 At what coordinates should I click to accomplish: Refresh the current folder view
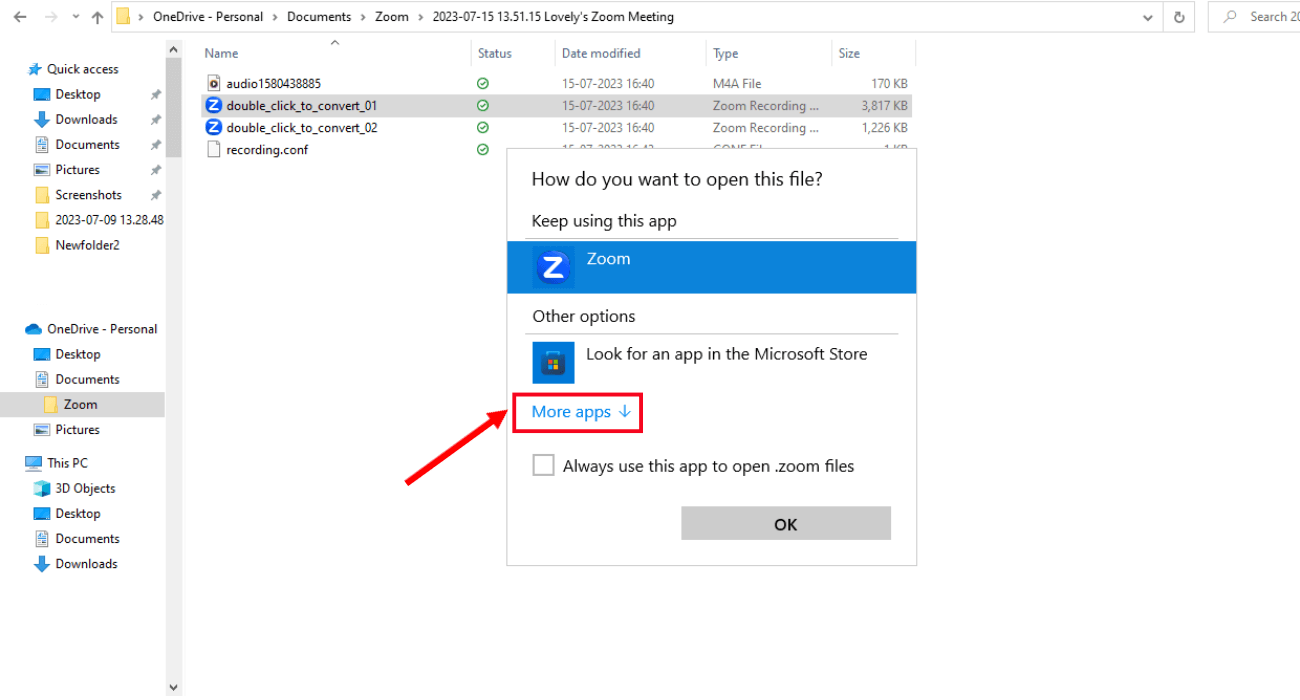tap(1179, 17)
